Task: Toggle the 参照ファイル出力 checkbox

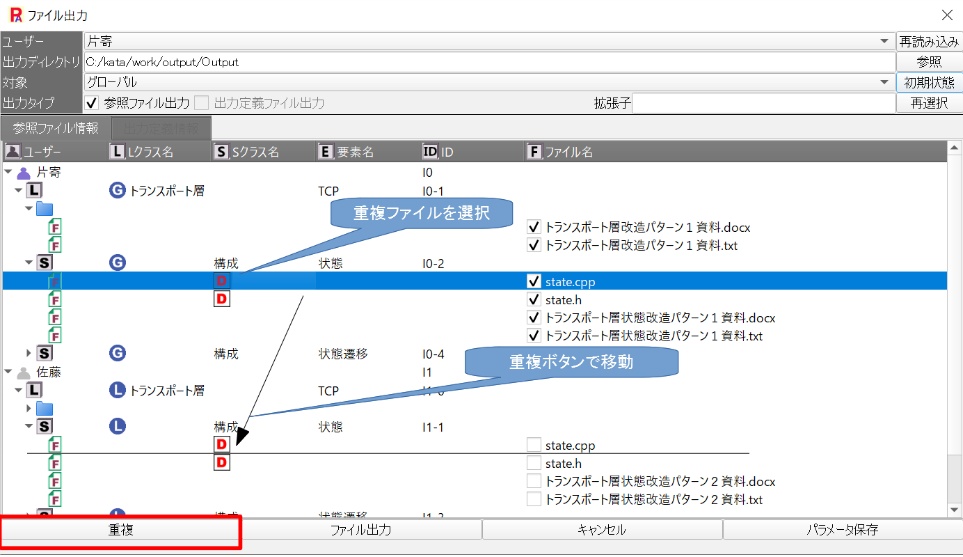Action: point(92,103)
